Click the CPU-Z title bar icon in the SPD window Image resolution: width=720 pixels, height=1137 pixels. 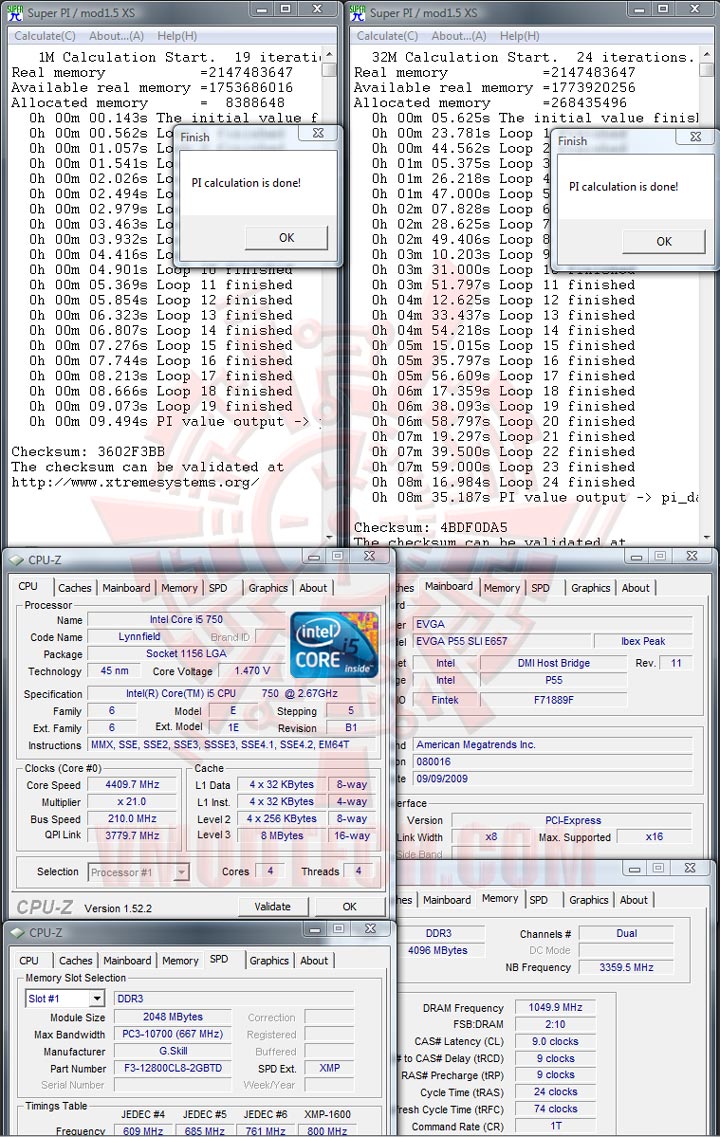click(17, 933)
